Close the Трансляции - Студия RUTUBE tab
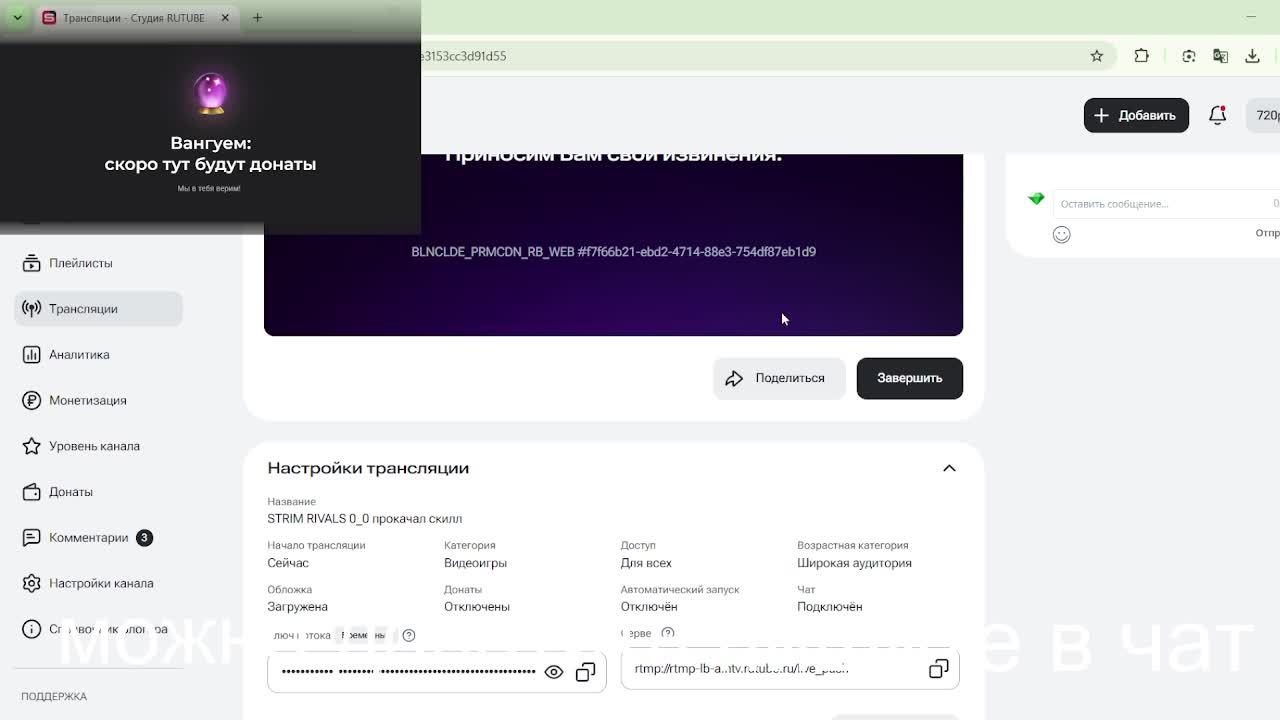The image size is (1280, 720). tap(225, 18)
